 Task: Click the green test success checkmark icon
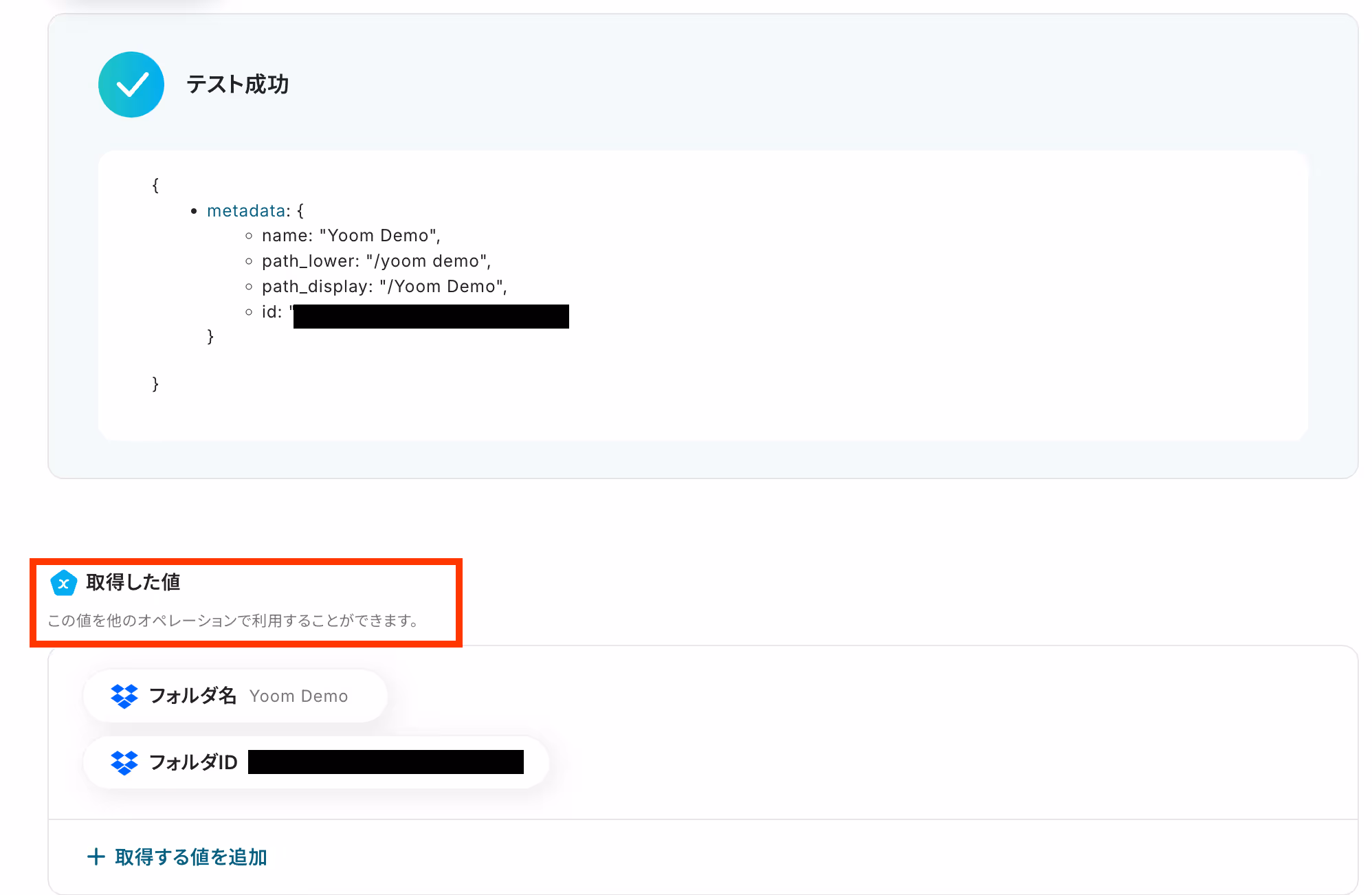[131, 85]
